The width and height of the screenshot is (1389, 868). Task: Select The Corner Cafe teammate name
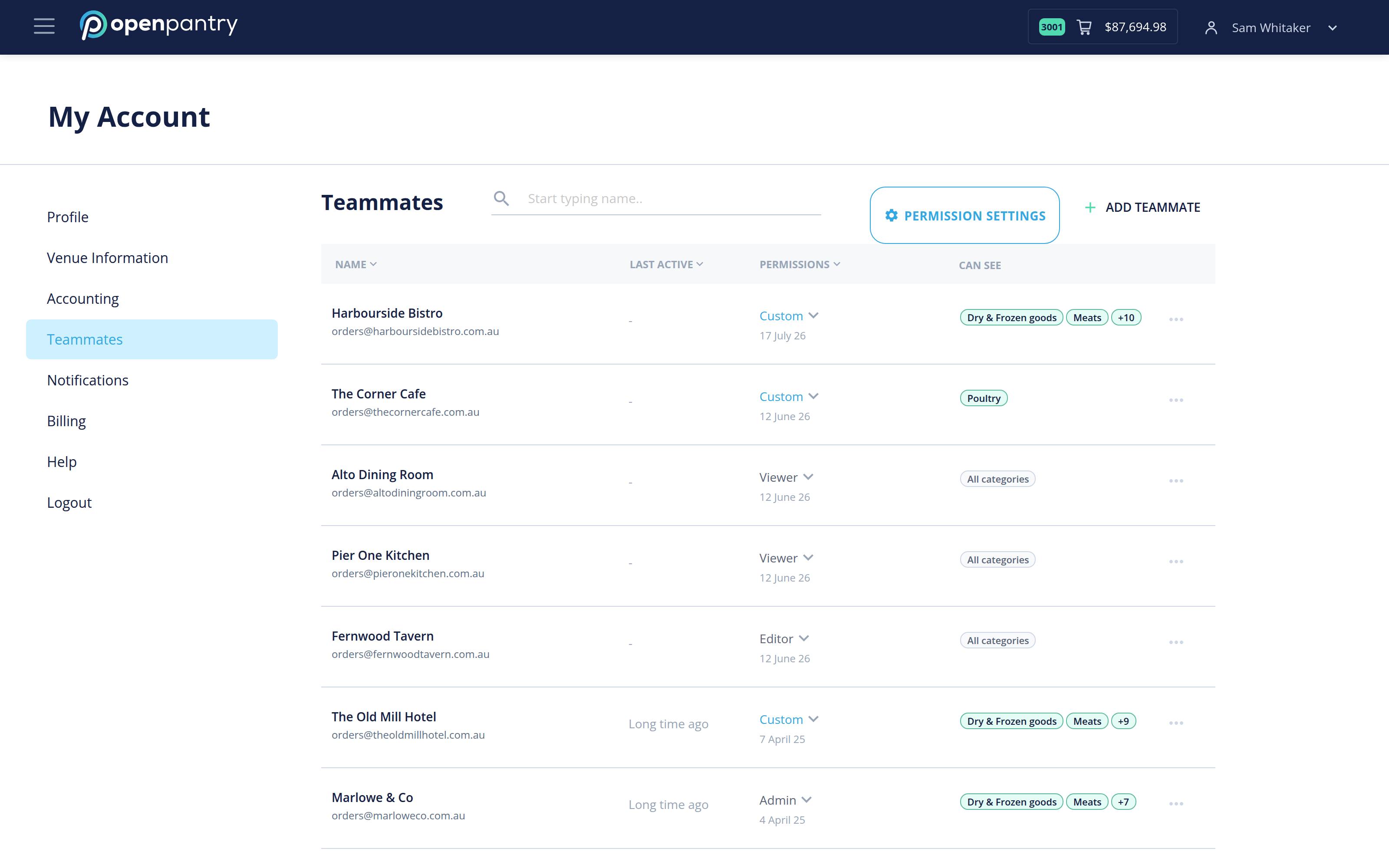click(x=379, y=394)
